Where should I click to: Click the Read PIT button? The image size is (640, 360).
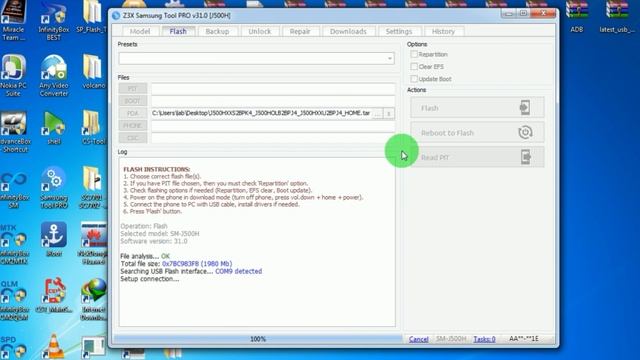point(477,157)
